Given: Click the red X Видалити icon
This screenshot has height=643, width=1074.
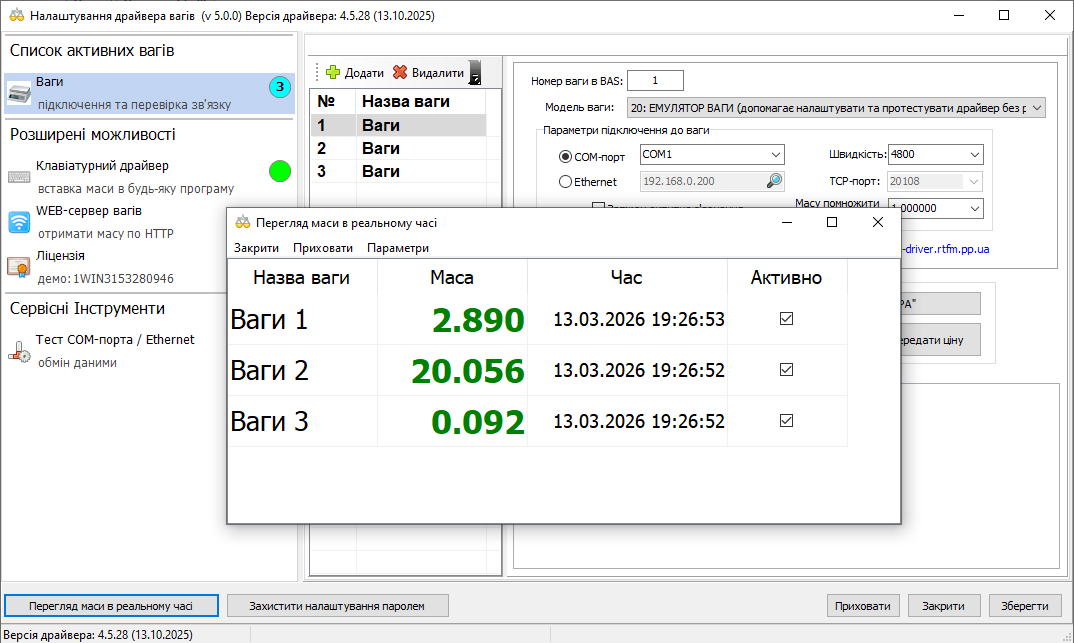Looking at the screenshot, I should pos(400,73).
